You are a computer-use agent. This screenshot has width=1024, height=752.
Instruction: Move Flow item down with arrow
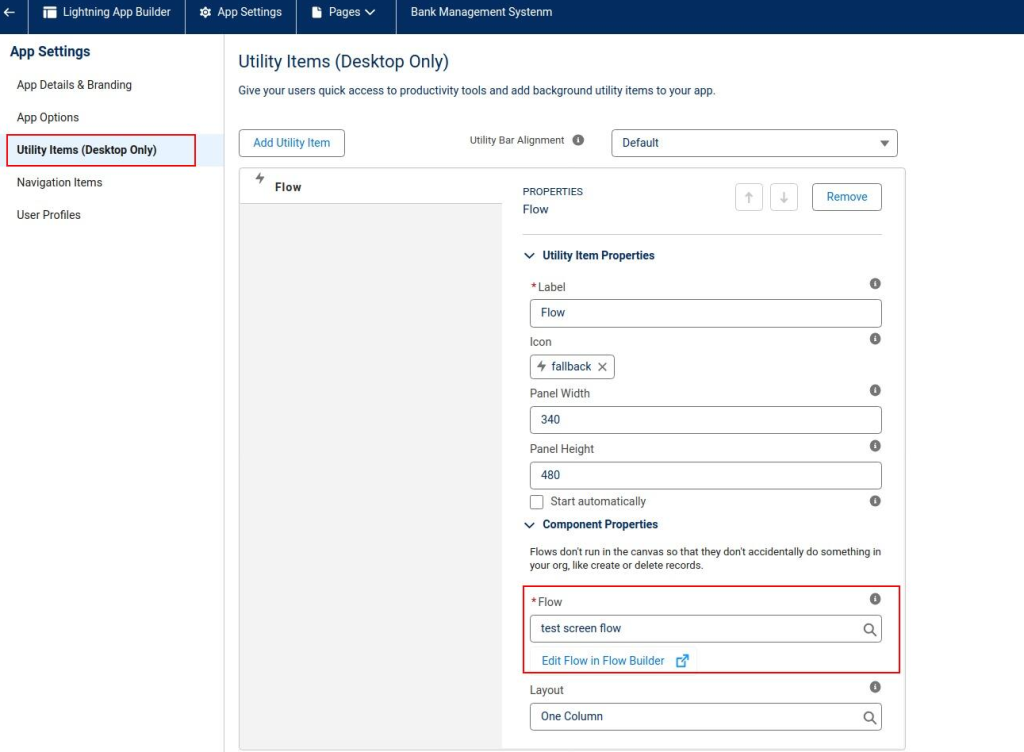[x=784, y=197]
